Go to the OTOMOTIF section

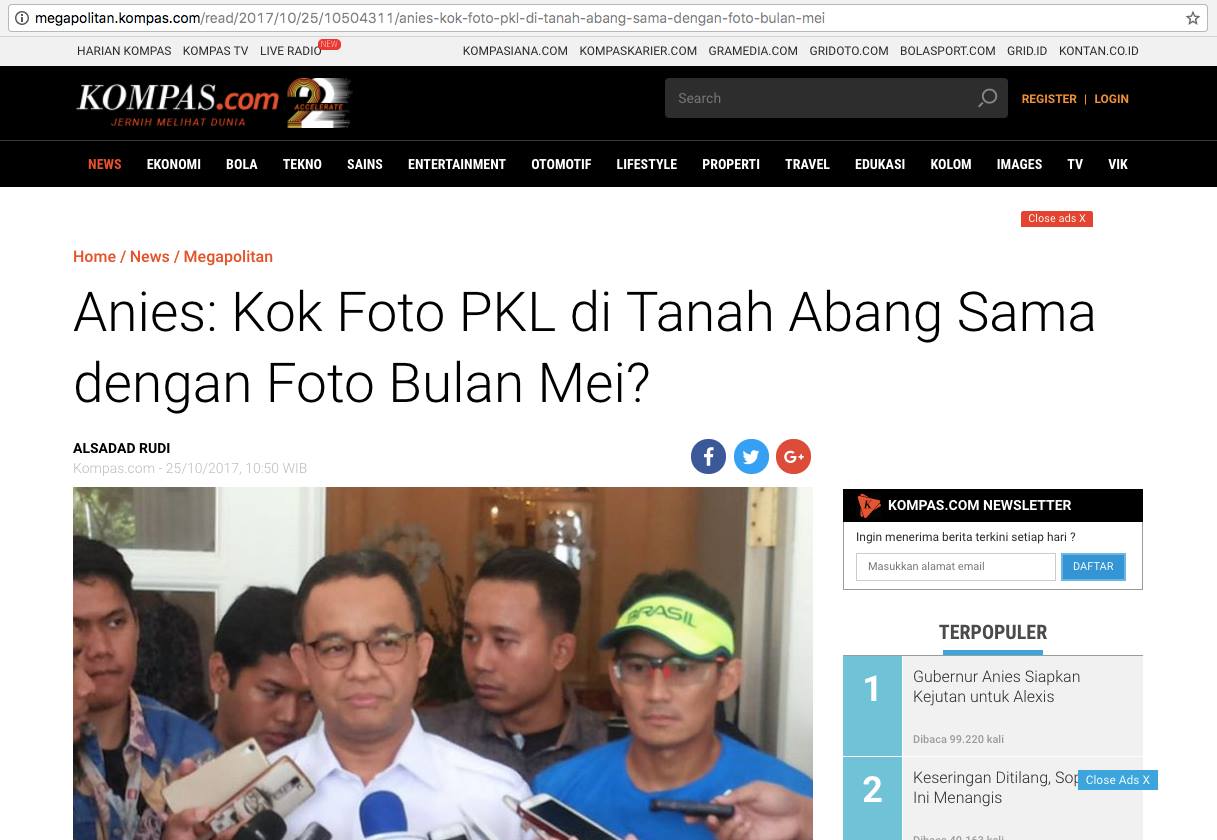pos(561,164)
